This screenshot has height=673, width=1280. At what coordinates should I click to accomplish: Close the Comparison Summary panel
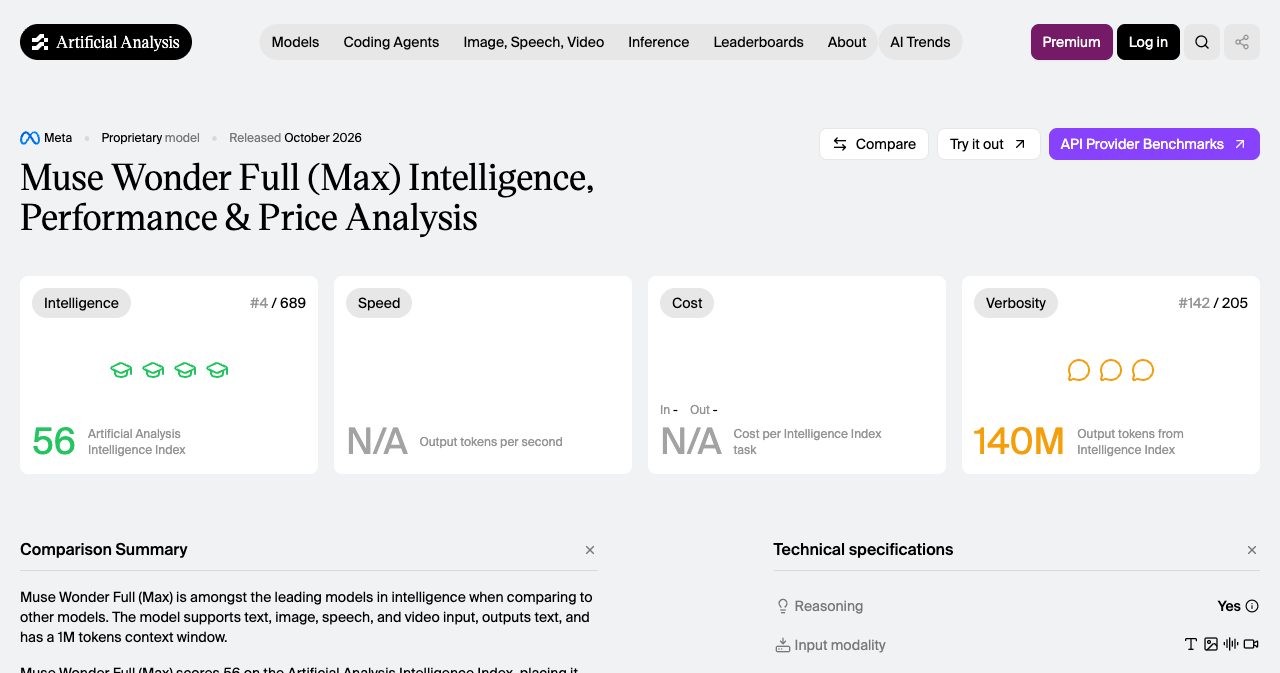pyautogui.click(x=590, y=550)
